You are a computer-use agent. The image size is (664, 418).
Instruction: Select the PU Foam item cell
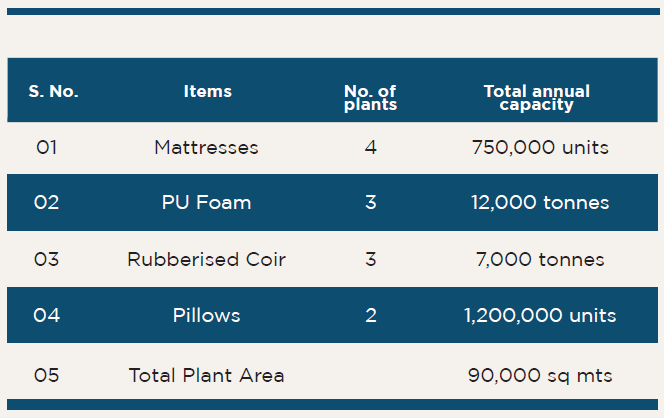pyautogui.click(x=206, y=202)
